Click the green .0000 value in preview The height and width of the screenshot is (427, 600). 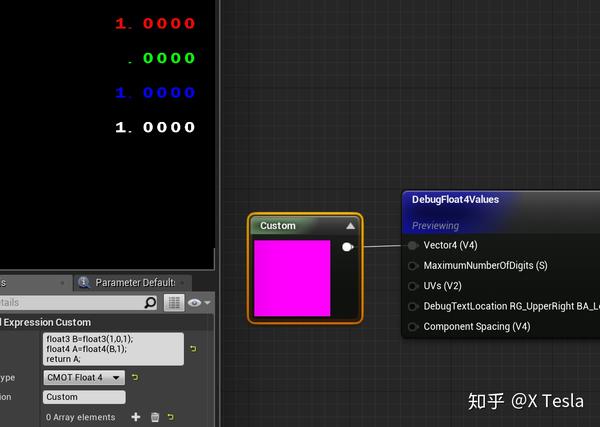click(161, 58)
